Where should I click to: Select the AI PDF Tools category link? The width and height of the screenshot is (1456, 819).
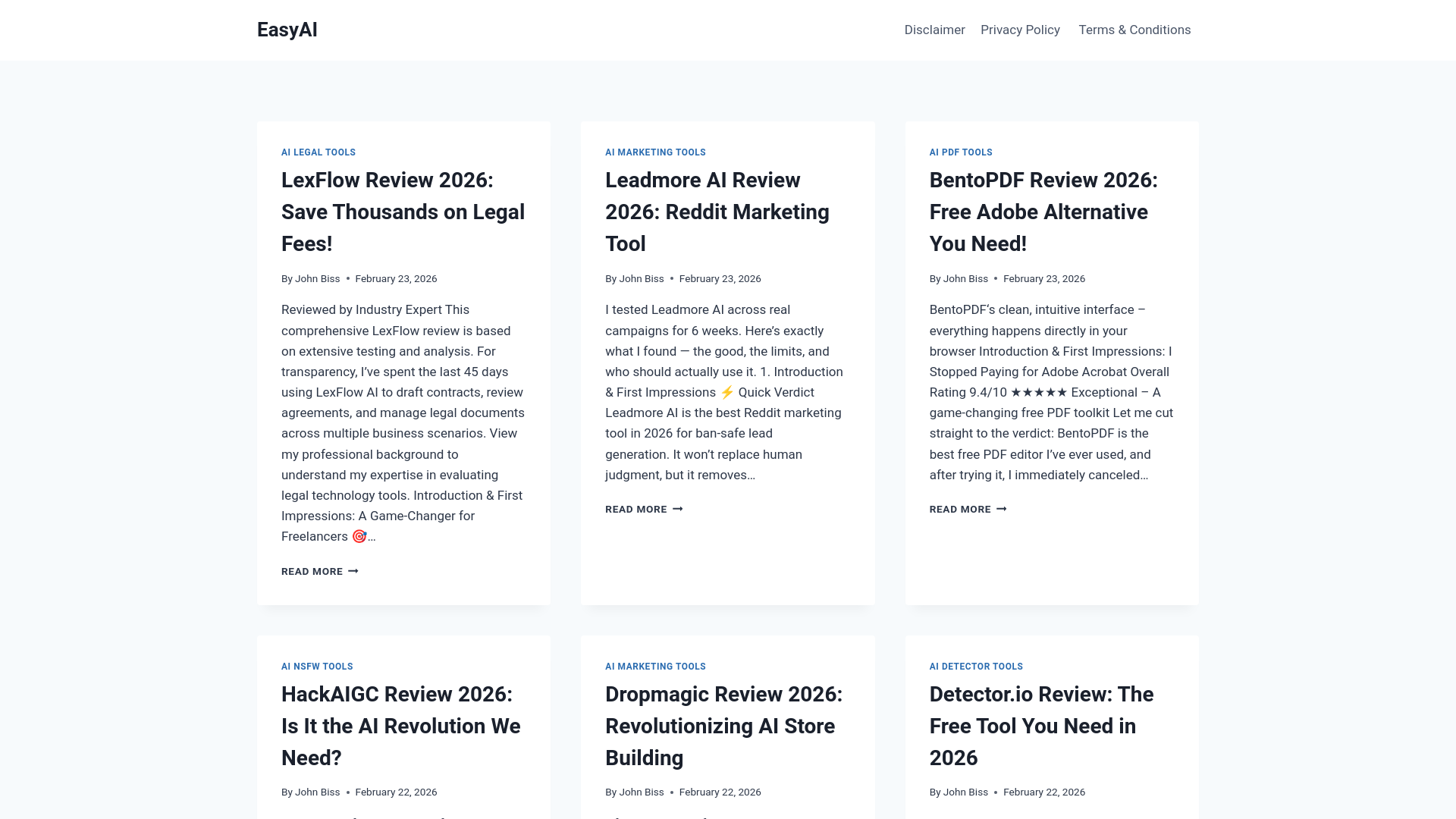point(961,152)
